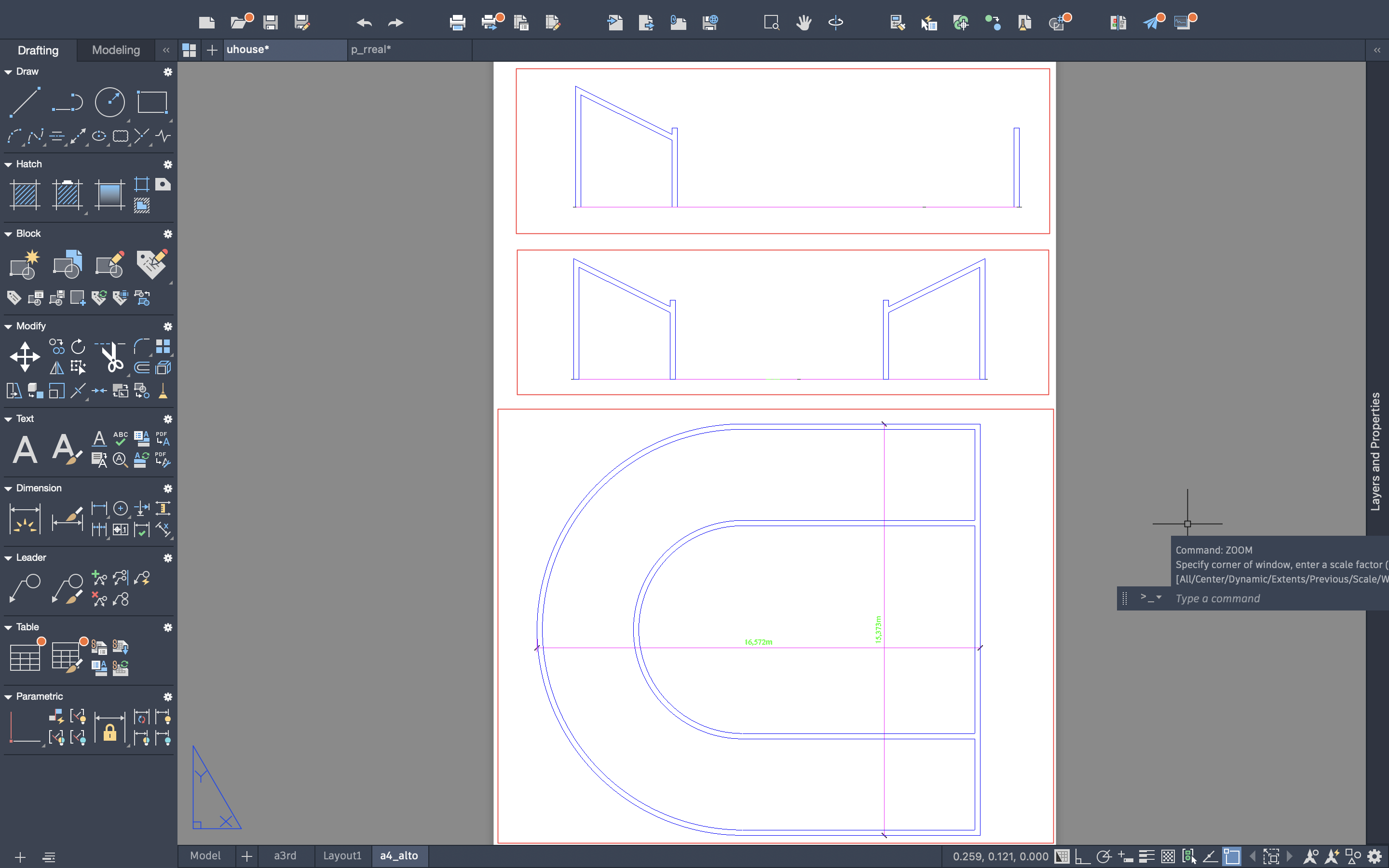
Task: Select the Move tool in Modify
Action: [x=25, y=356]
